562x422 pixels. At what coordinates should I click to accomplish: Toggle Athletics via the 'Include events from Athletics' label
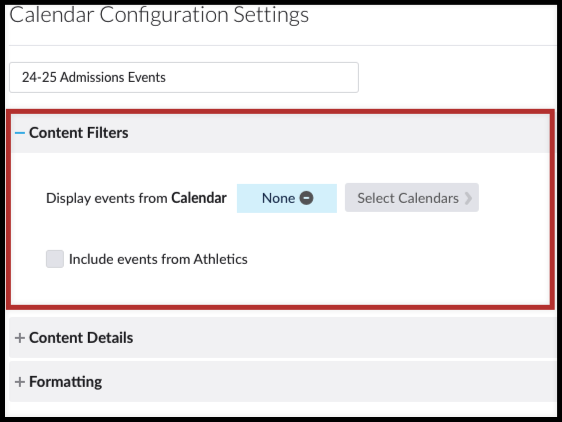(158, 259)
